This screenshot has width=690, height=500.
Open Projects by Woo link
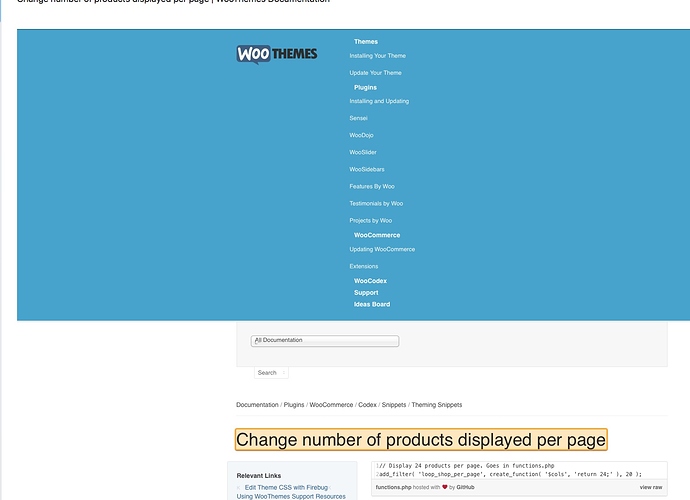[x=371, y=221]
